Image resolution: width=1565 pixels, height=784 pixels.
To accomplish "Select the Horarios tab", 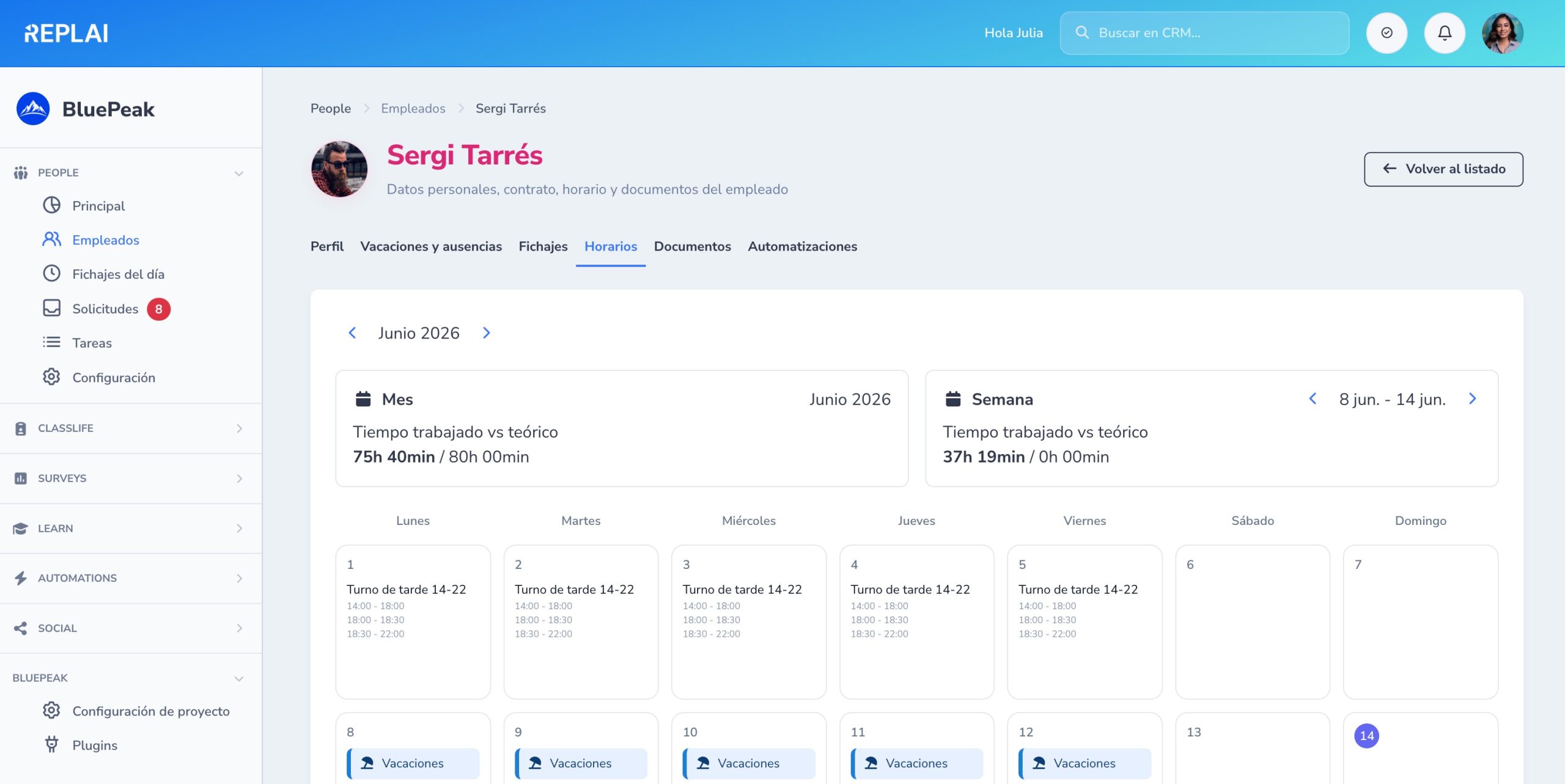I will pos(611,246).
